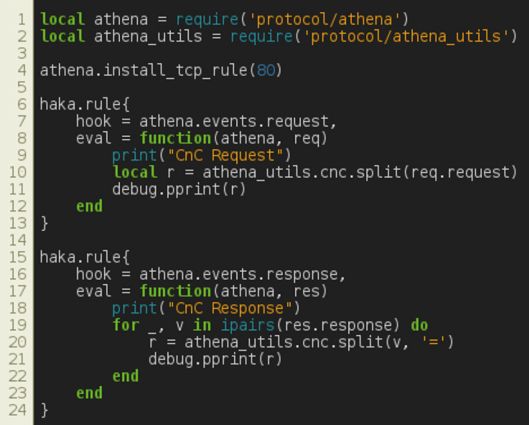Click line number 1 in the gutter

click(x=22, y=20)
